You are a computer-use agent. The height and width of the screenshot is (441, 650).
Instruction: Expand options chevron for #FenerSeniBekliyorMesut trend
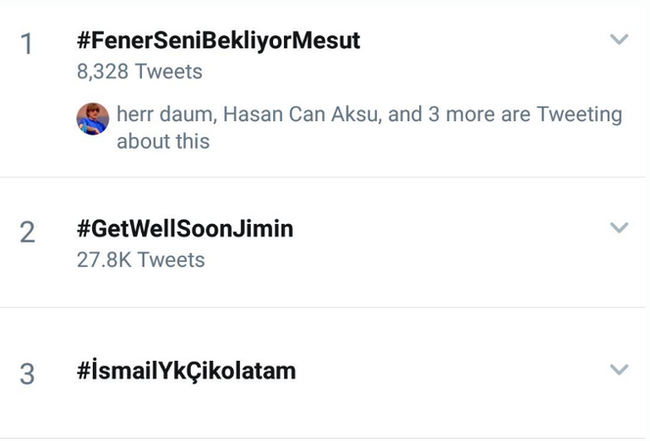click(x=619, y=40)
